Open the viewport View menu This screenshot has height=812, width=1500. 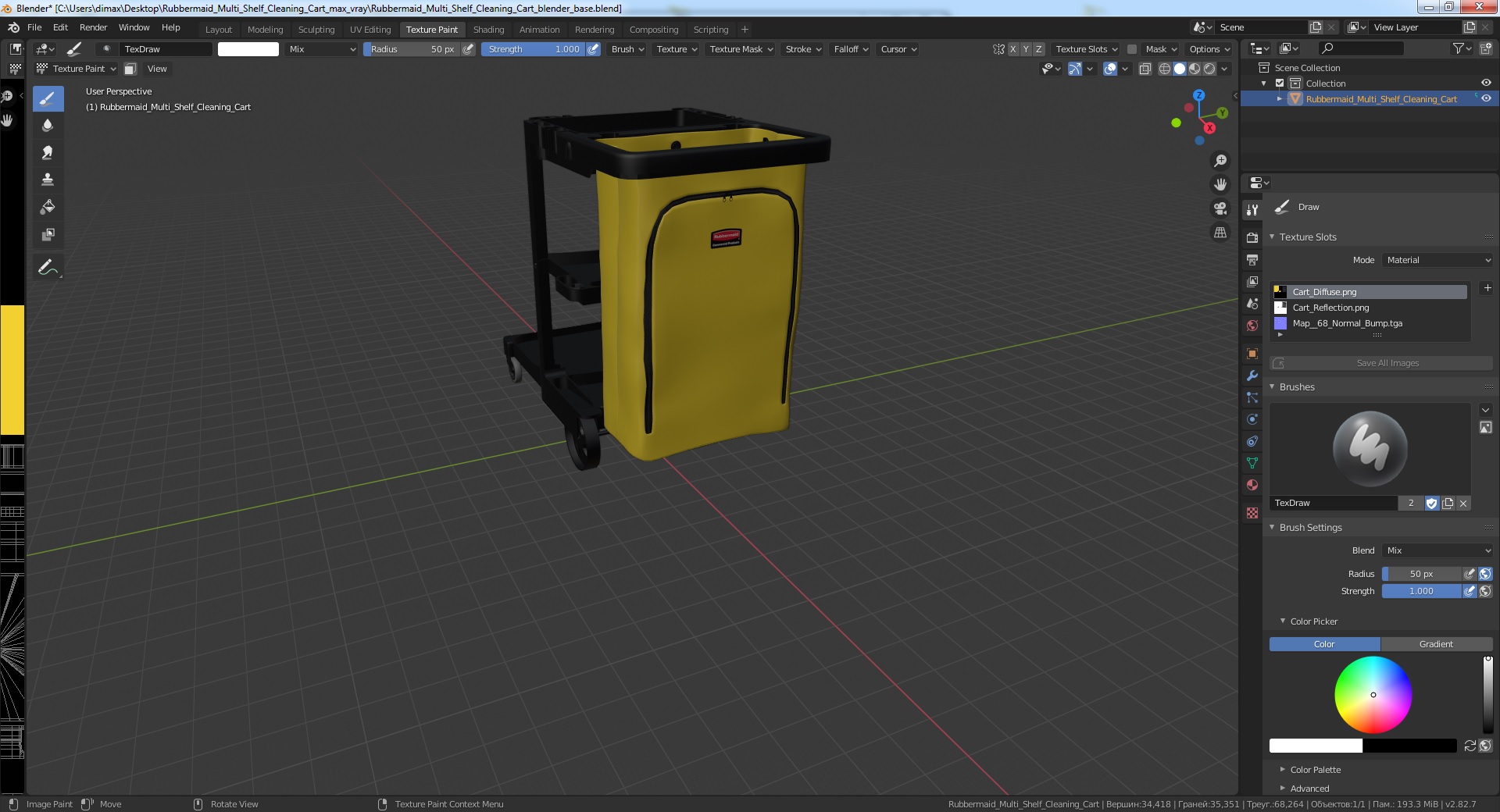click(x=157, y=69)
